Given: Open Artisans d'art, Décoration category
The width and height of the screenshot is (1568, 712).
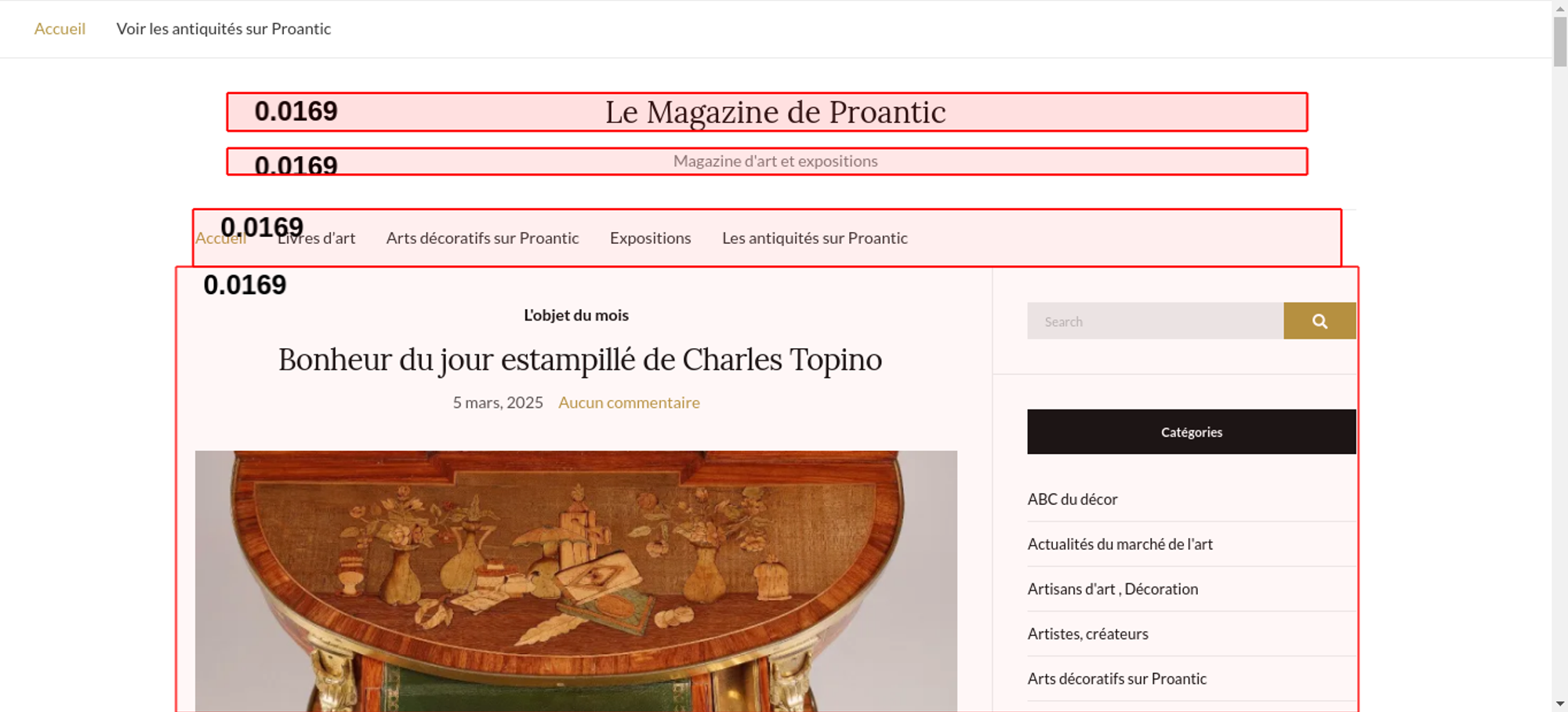Looking at the screenshot, I should pyautogui.click(x=1112, y=589).
